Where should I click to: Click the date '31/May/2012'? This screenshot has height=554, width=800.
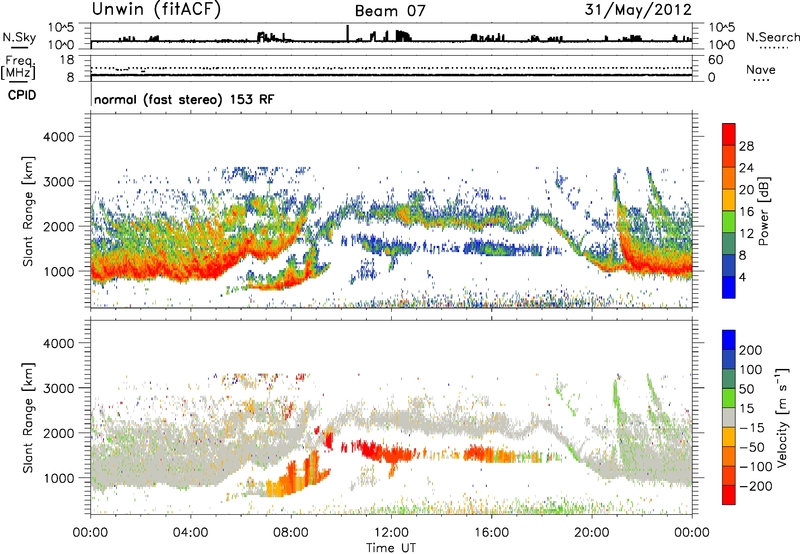(638, 10)
